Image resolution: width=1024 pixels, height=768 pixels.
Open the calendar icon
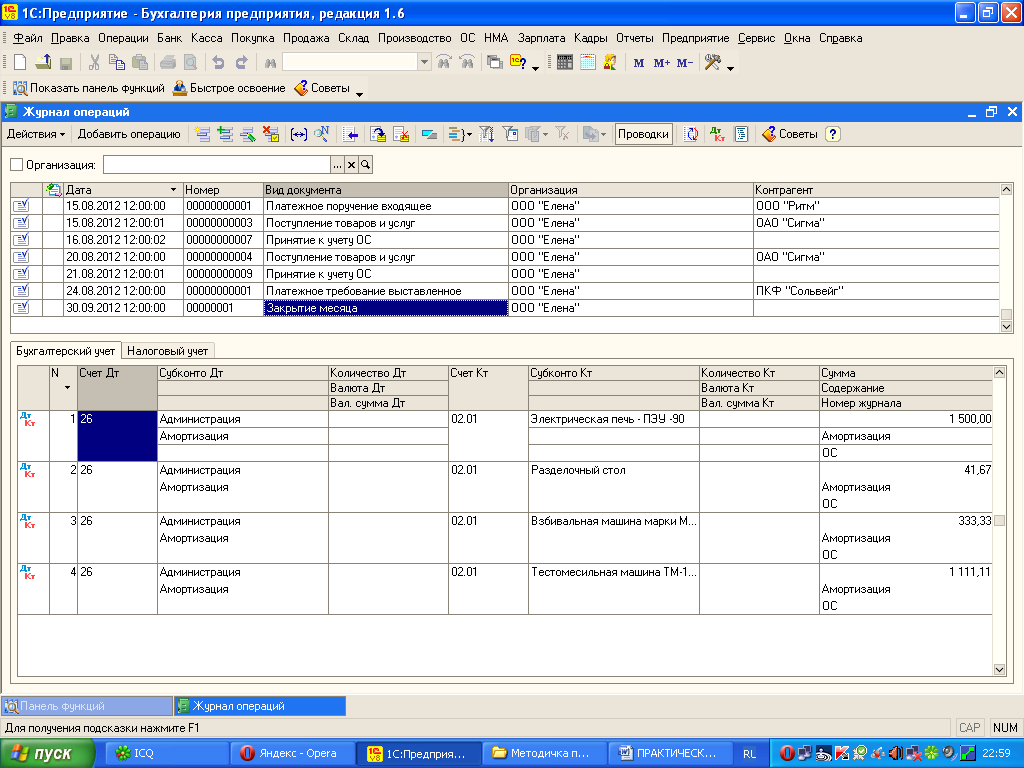588,63
